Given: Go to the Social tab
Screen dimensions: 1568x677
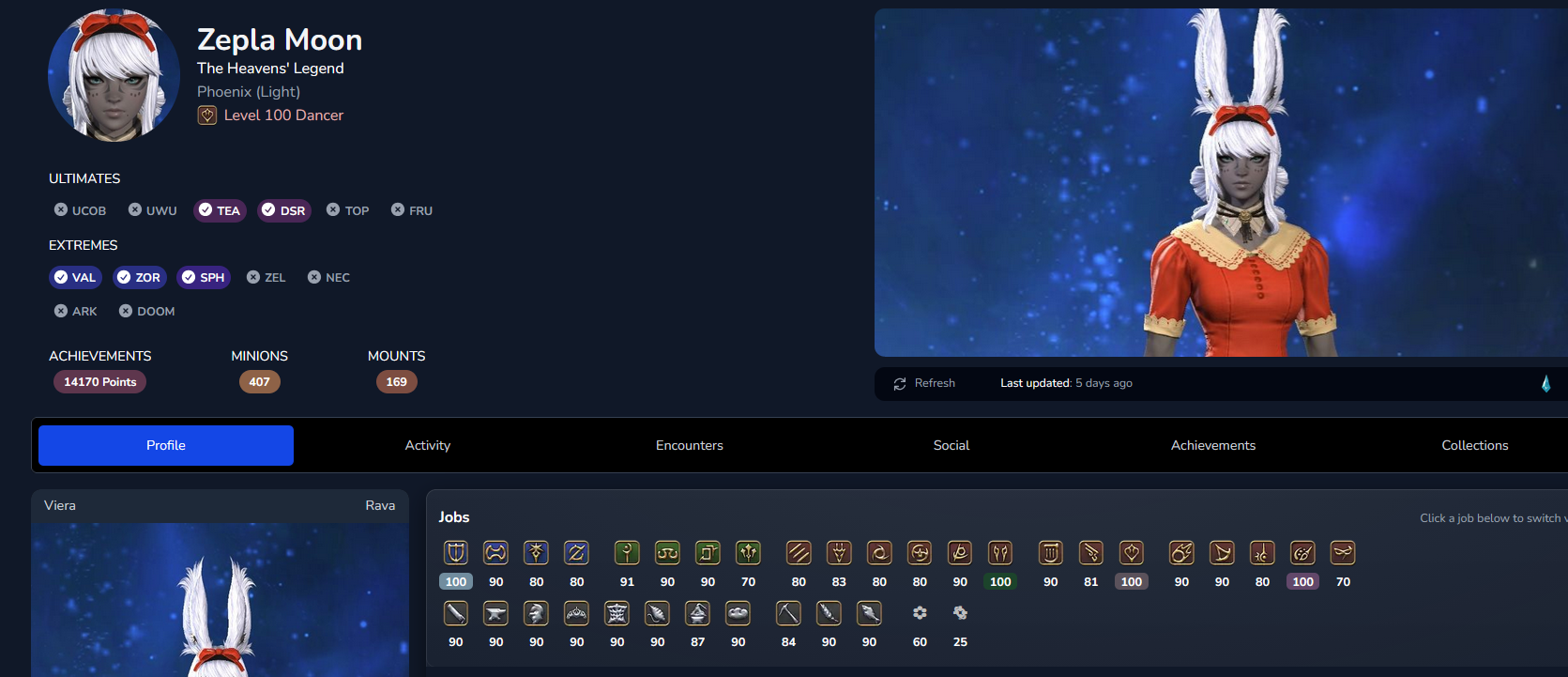Looking at the screenshot, I should click(x=951, y=445).
